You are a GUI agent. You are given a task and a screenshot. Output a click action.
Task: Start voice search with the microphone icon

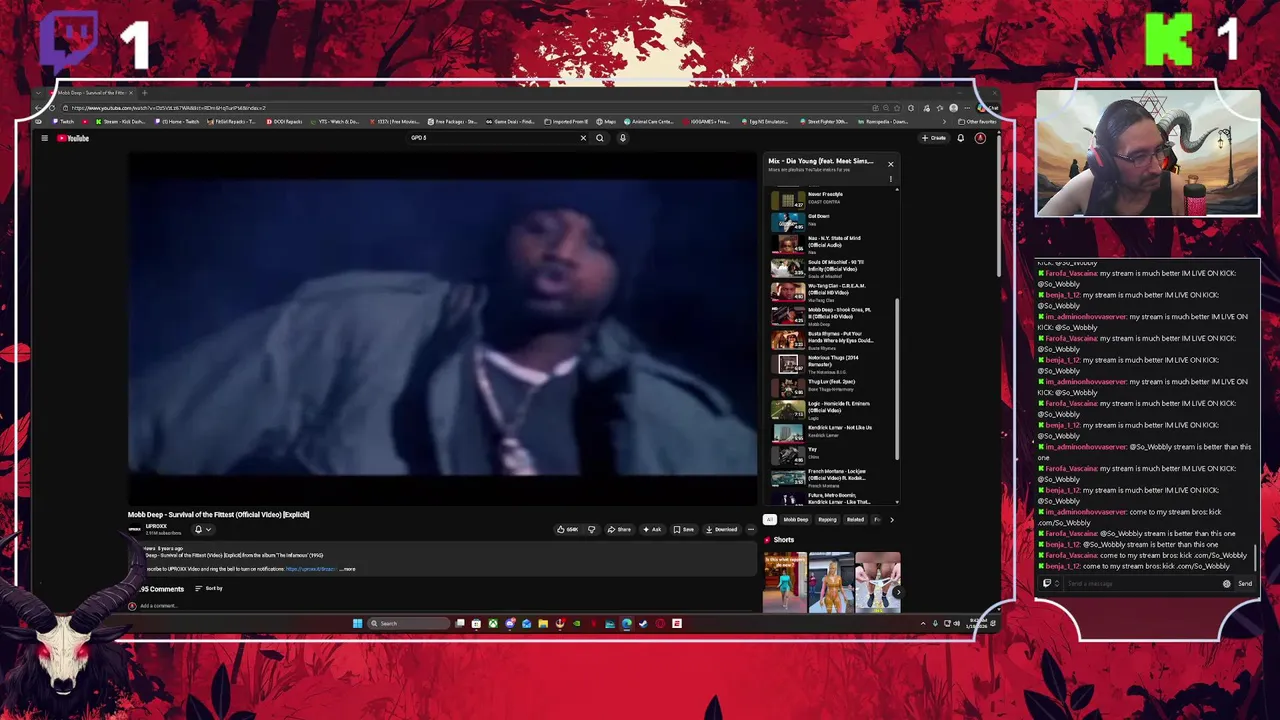[622, 138]
